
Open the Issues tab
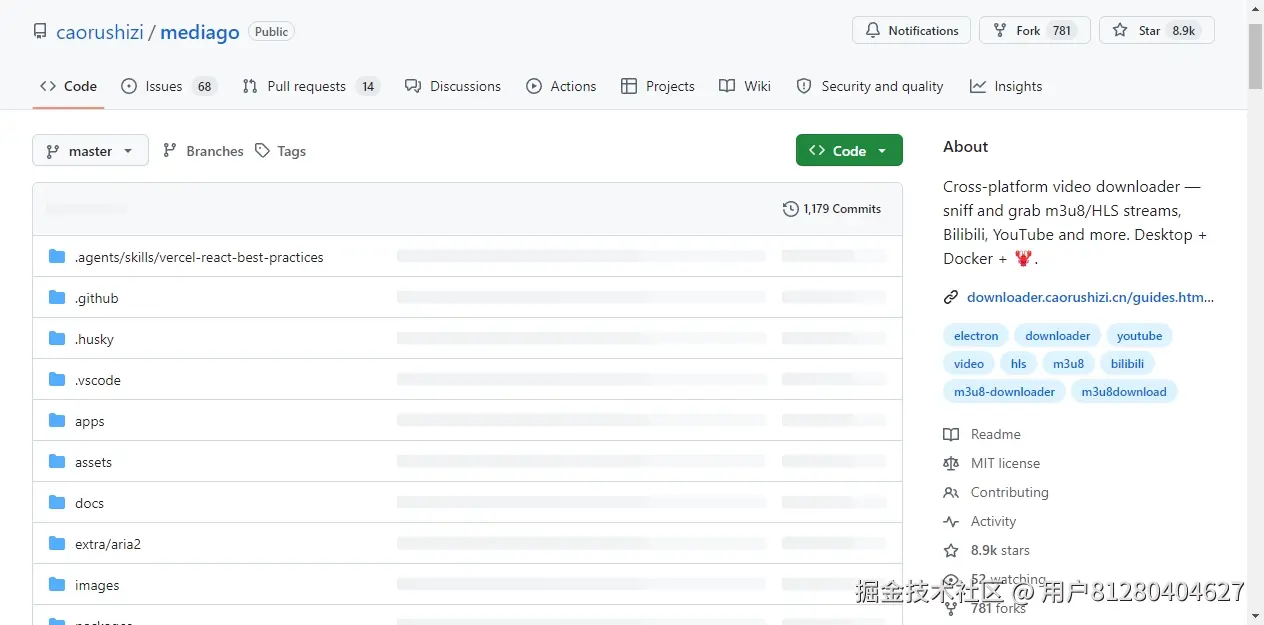click(168, 86)
